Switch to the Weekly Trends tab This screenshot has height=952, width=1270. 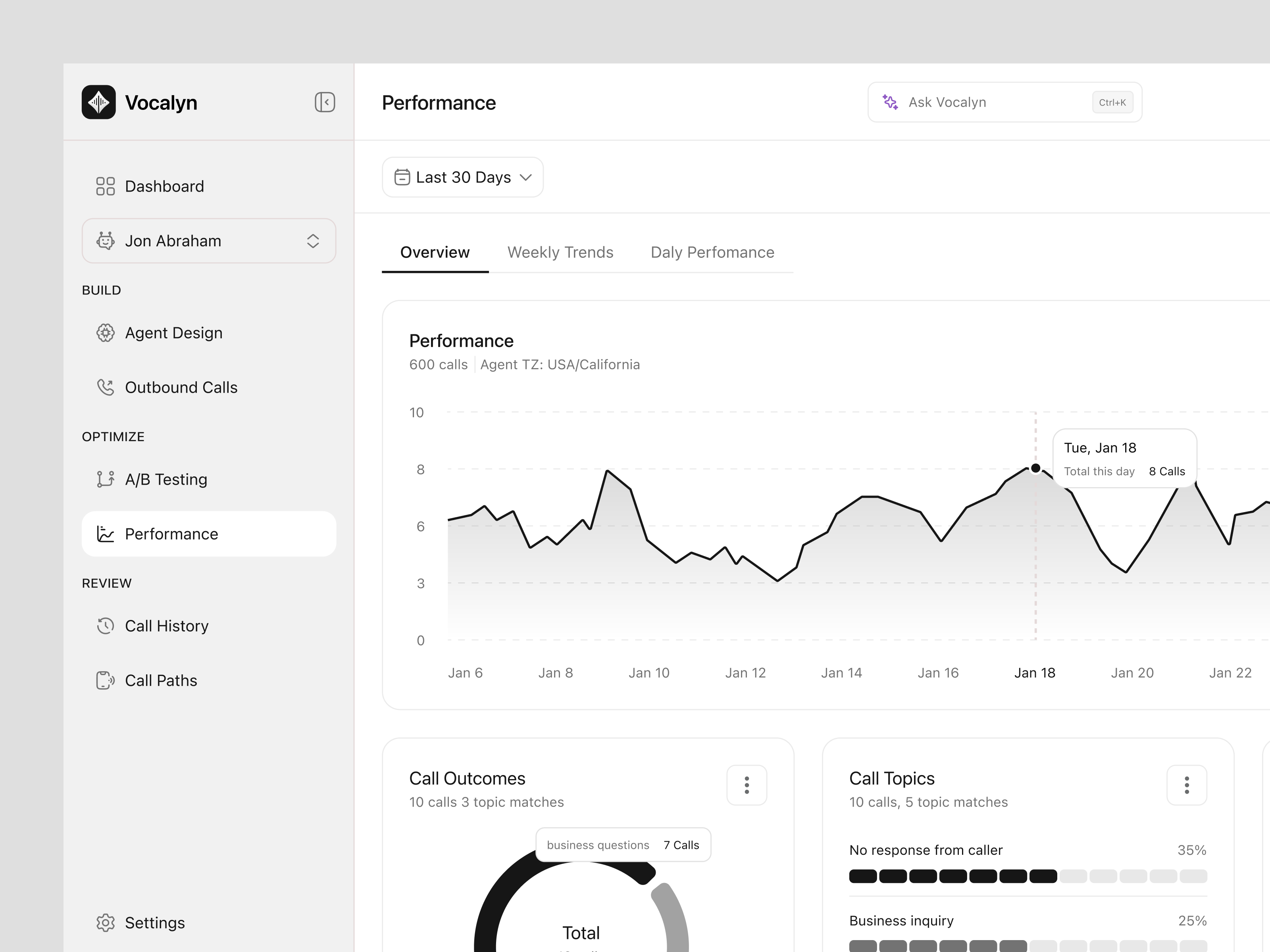560,253
